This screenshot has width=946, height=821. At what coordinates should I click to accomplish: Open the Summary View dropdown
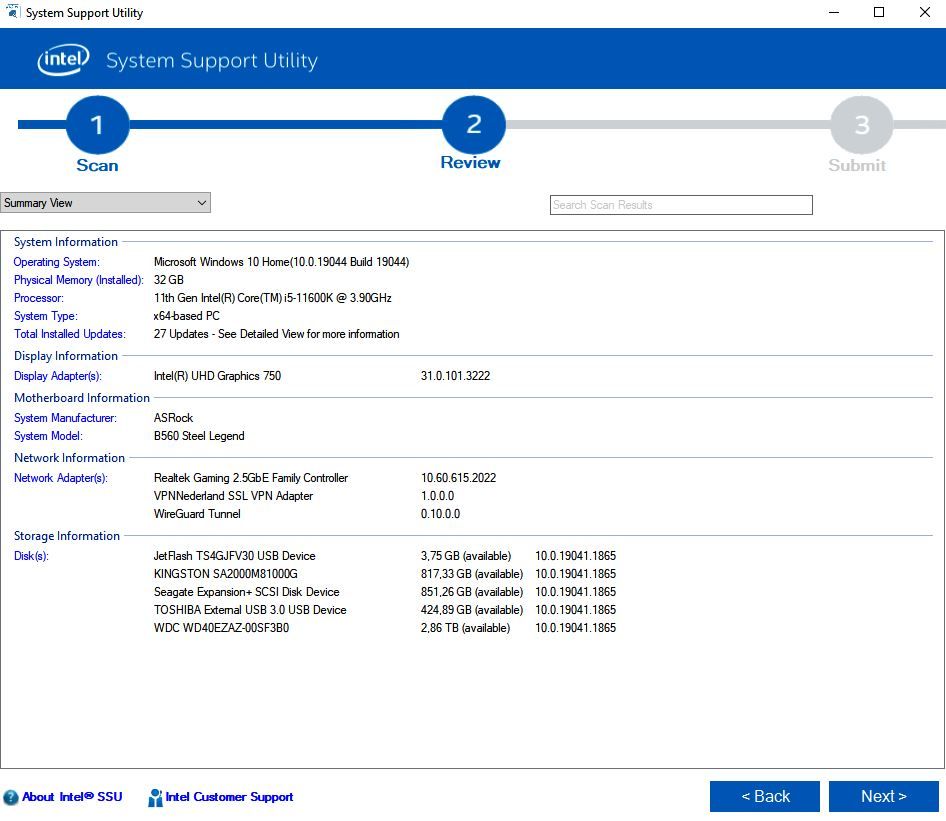click(106, 203)
